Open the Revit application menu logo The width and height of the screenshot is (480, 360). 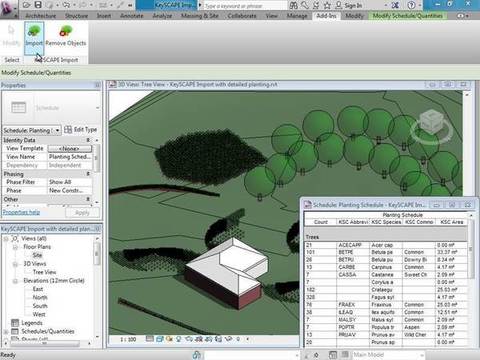pos(7,7)
